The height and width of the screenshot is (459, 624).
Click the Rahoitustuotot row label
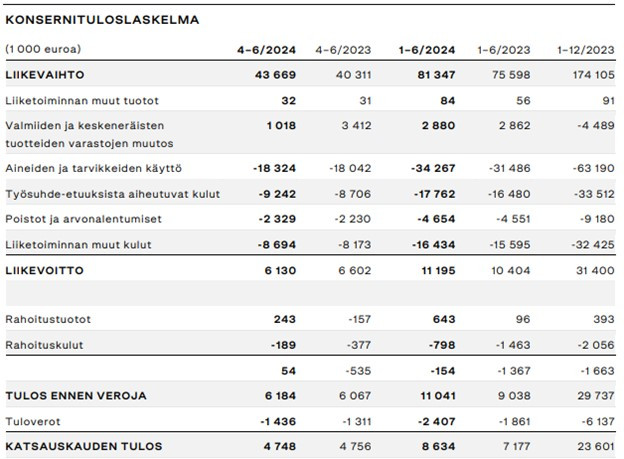(48, 319)
